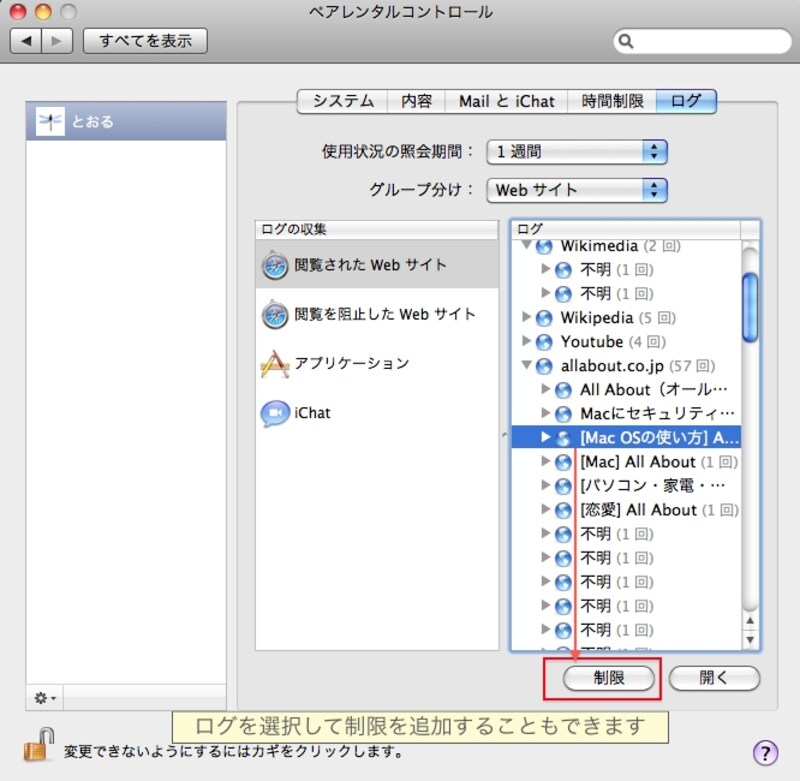Open the グループ分け dropdown set to Web サイト
The image size is (800, 781).
point(576,189)
